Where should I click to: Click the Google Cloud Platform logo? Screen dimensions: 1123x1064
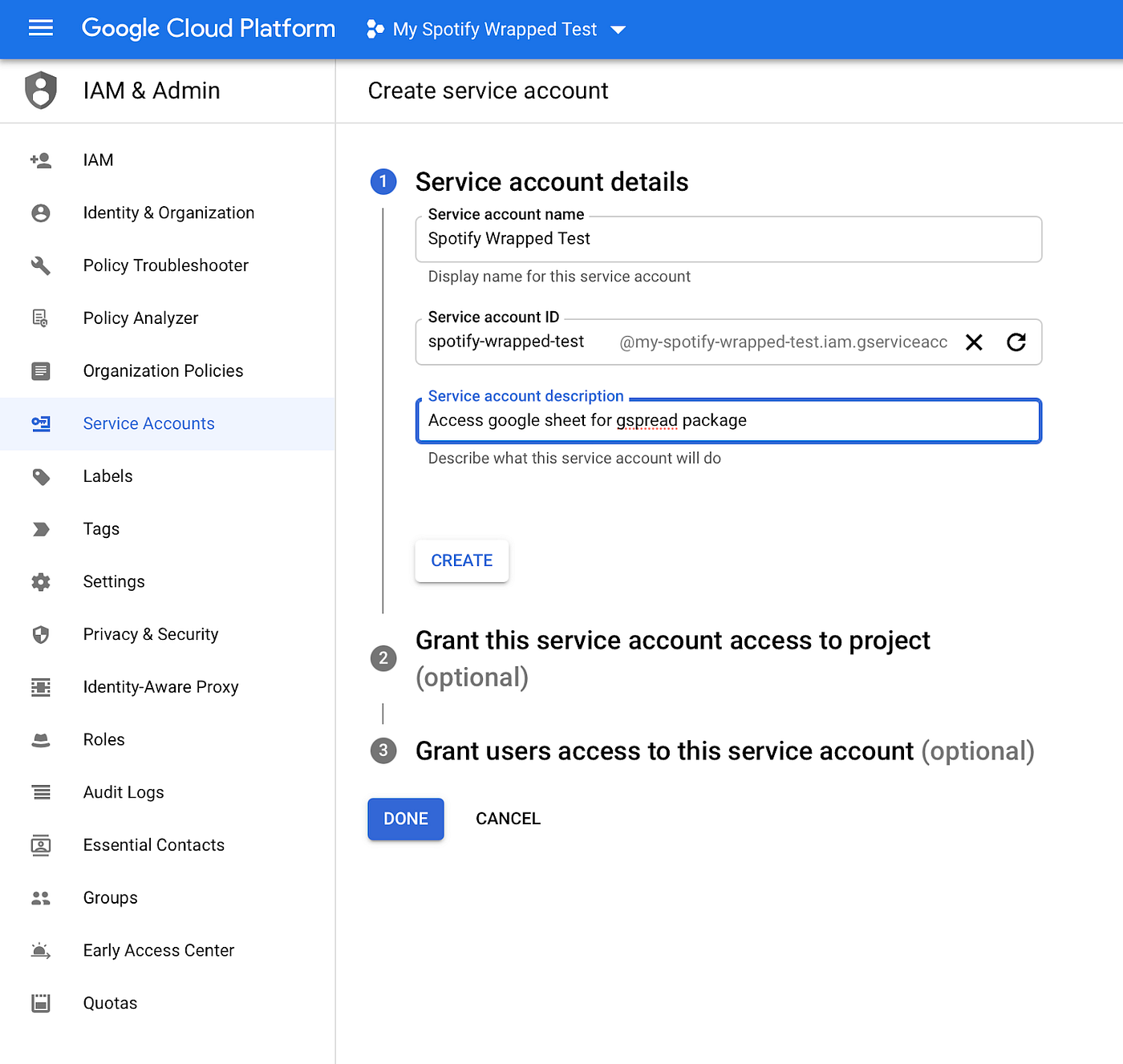click(209, 29)
